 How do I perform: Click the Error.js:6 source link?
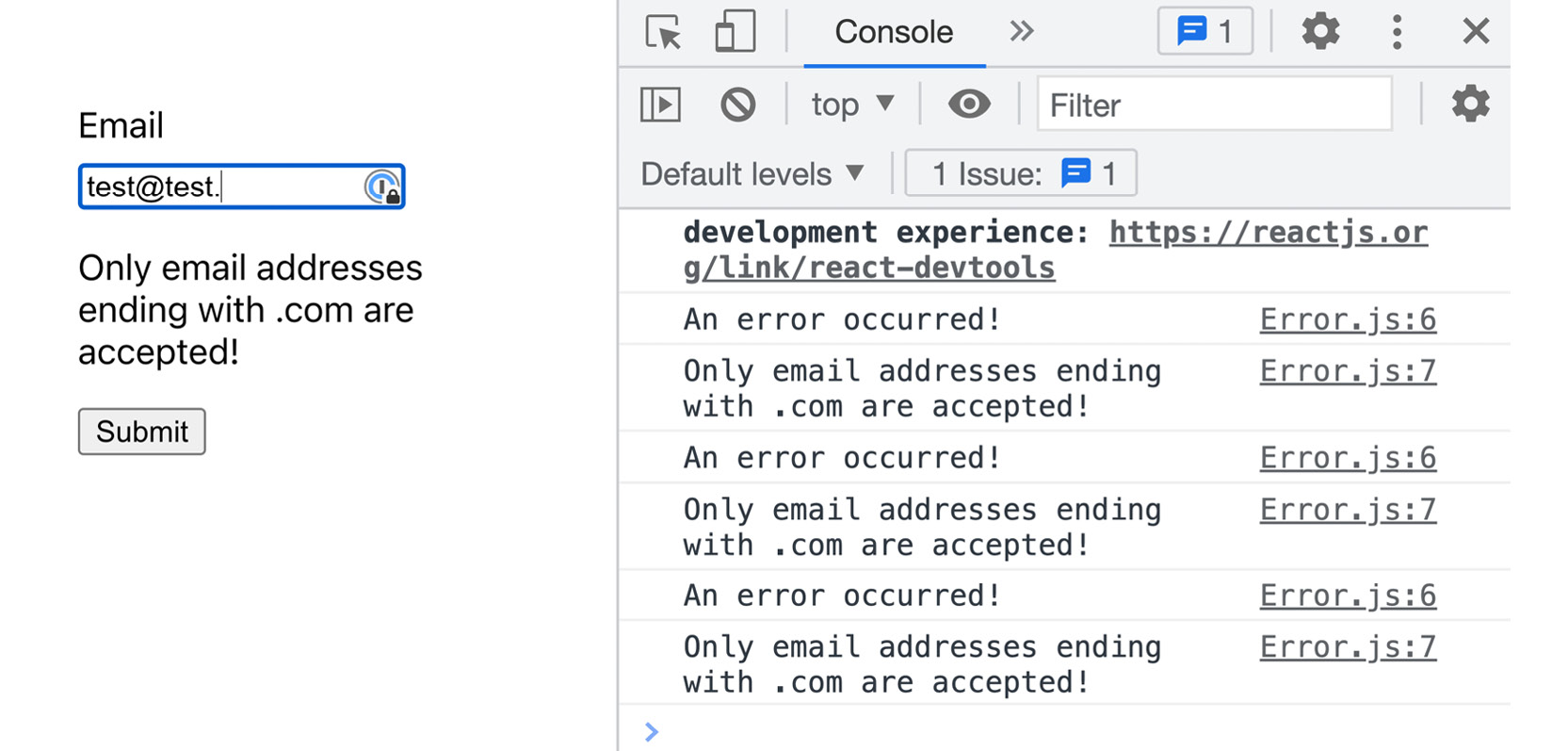pos(1347,318)
